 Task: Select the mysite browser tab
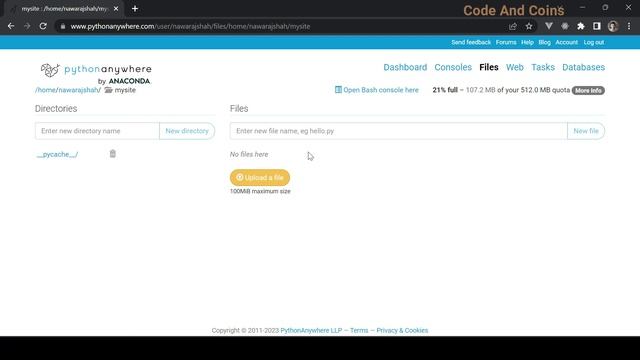[x=63, y=9]
